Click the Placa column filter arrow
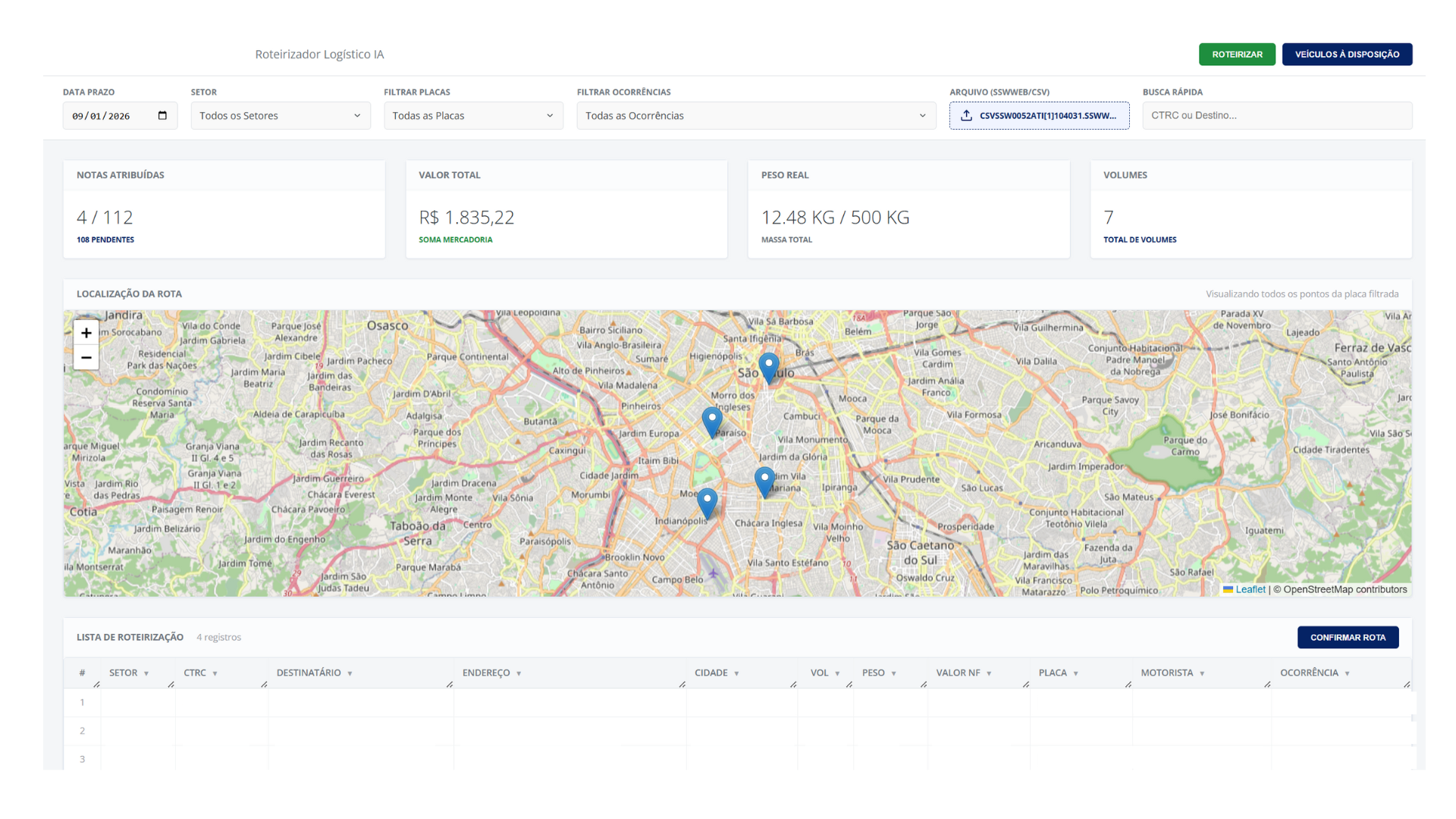The image size is (1456, 819). (x=1075, y=673)
